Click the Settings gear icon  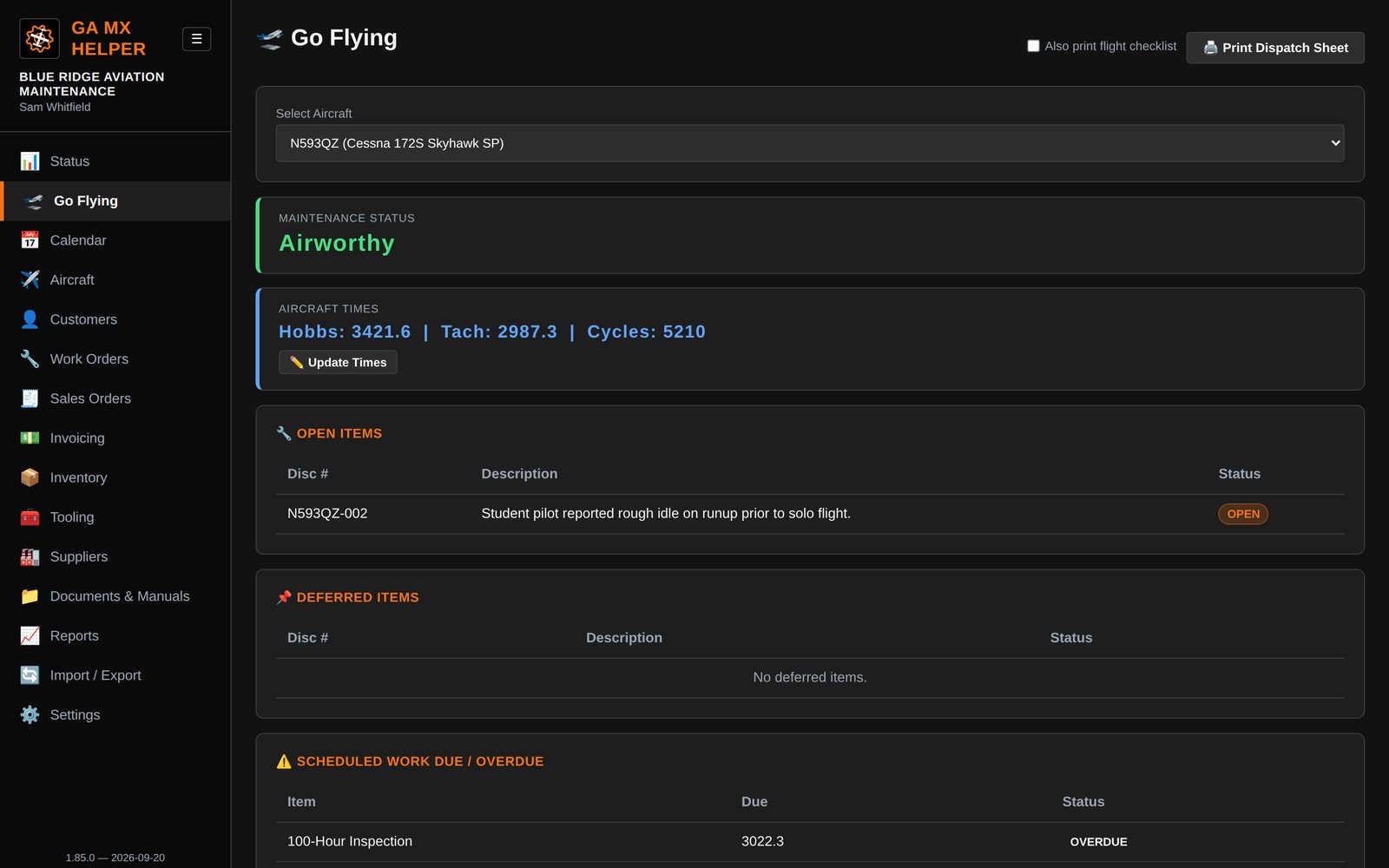tap(30, 715)
